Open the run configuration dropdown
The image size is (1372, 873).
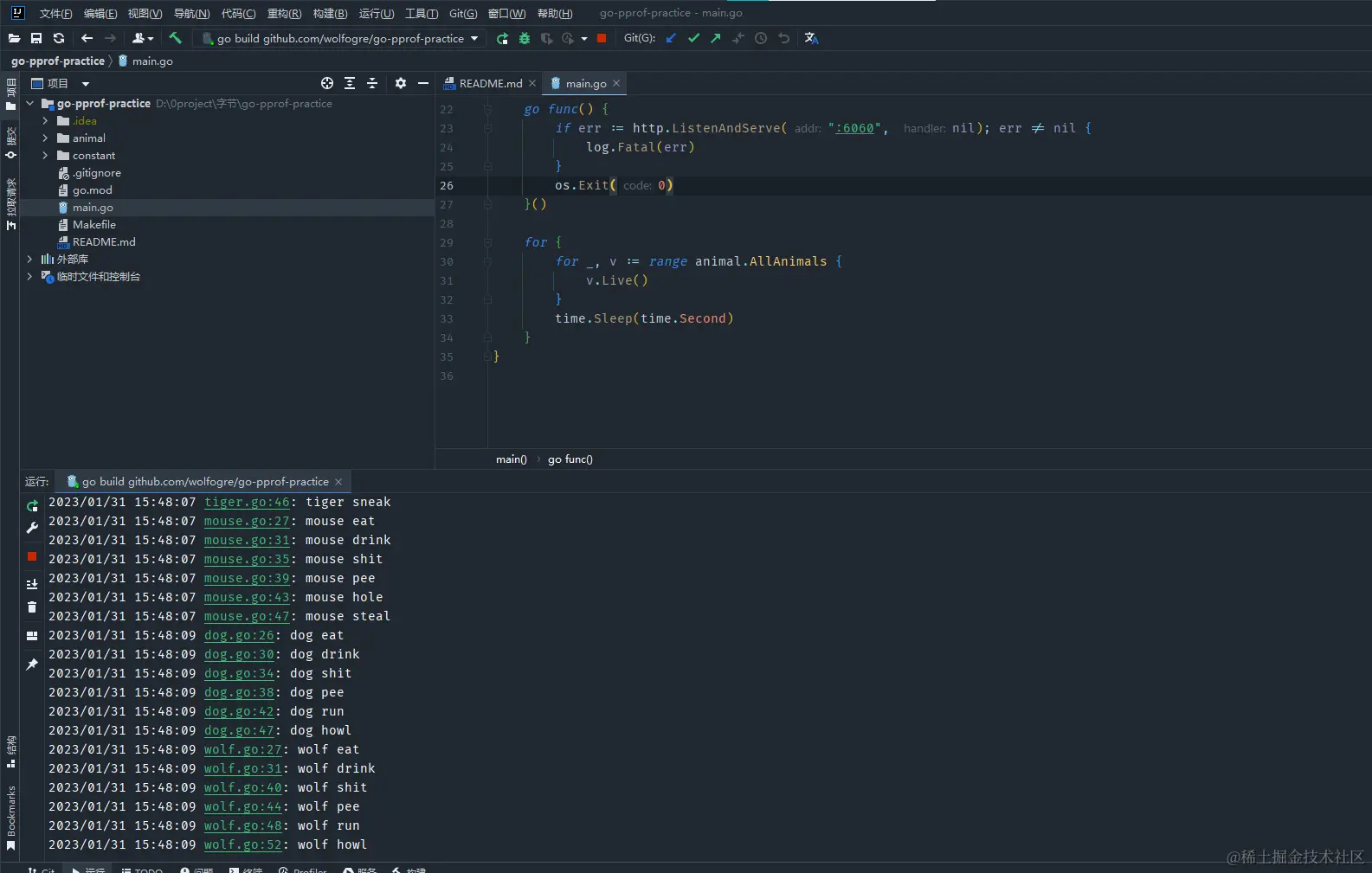coord(340,38)
